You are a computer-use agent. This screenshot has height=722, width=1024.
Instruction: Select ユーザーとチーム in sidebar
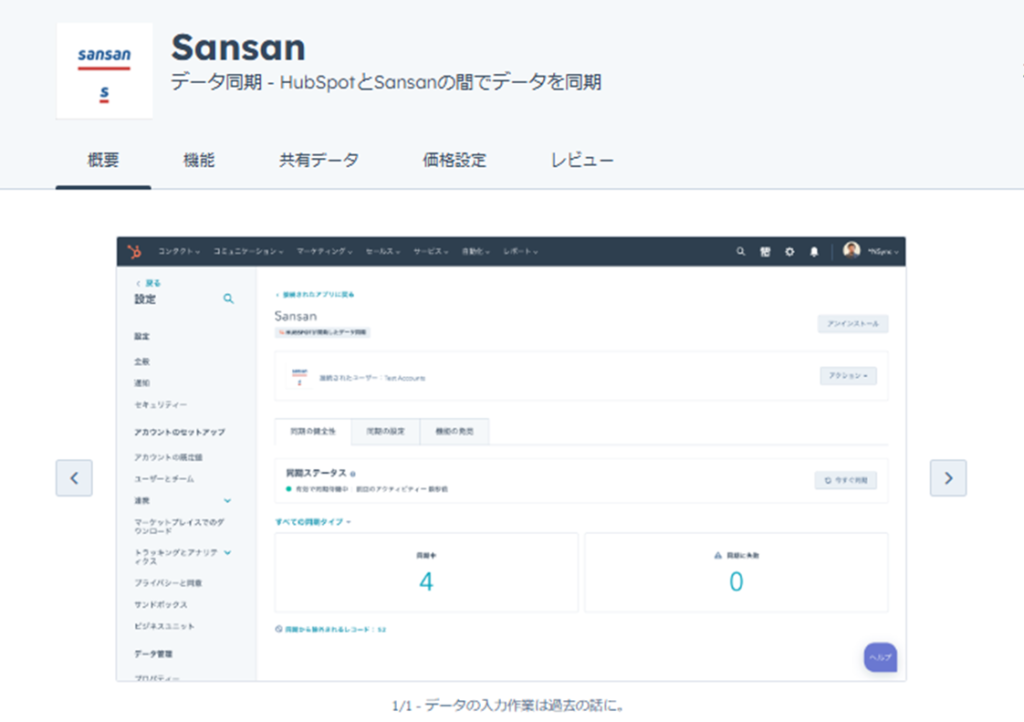164,479
